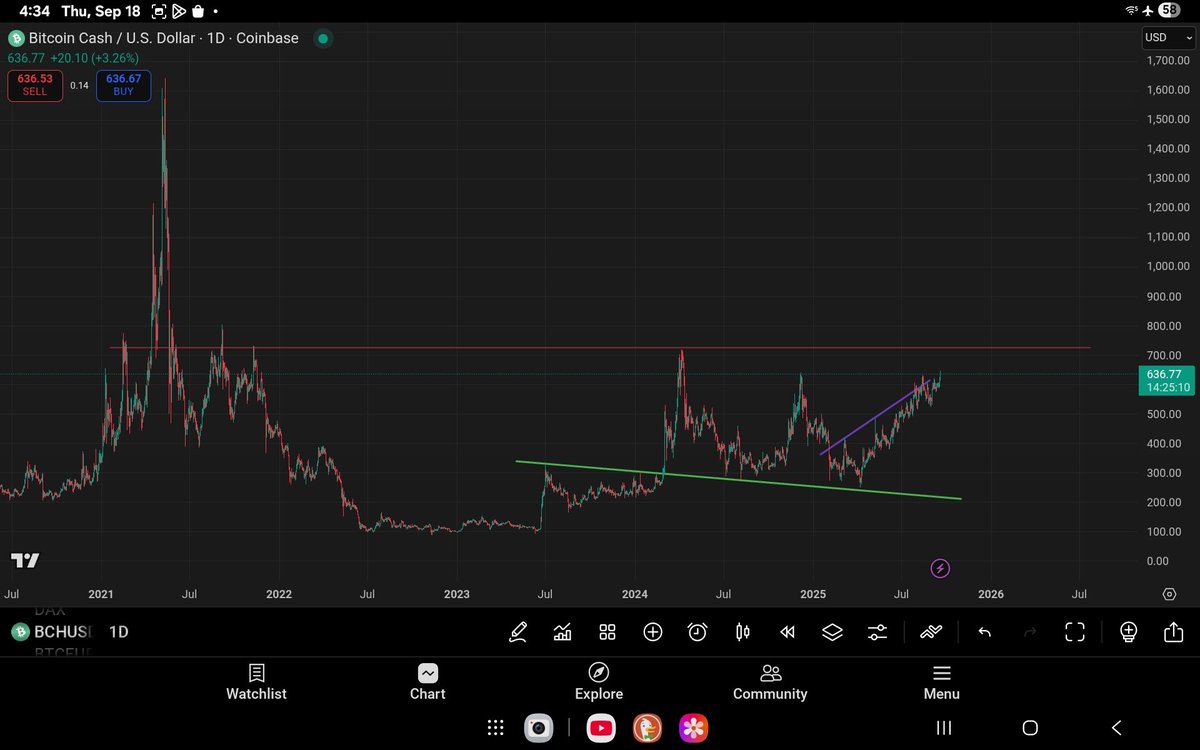Enter fullscreen chart mode

(x=1075, y=632)
